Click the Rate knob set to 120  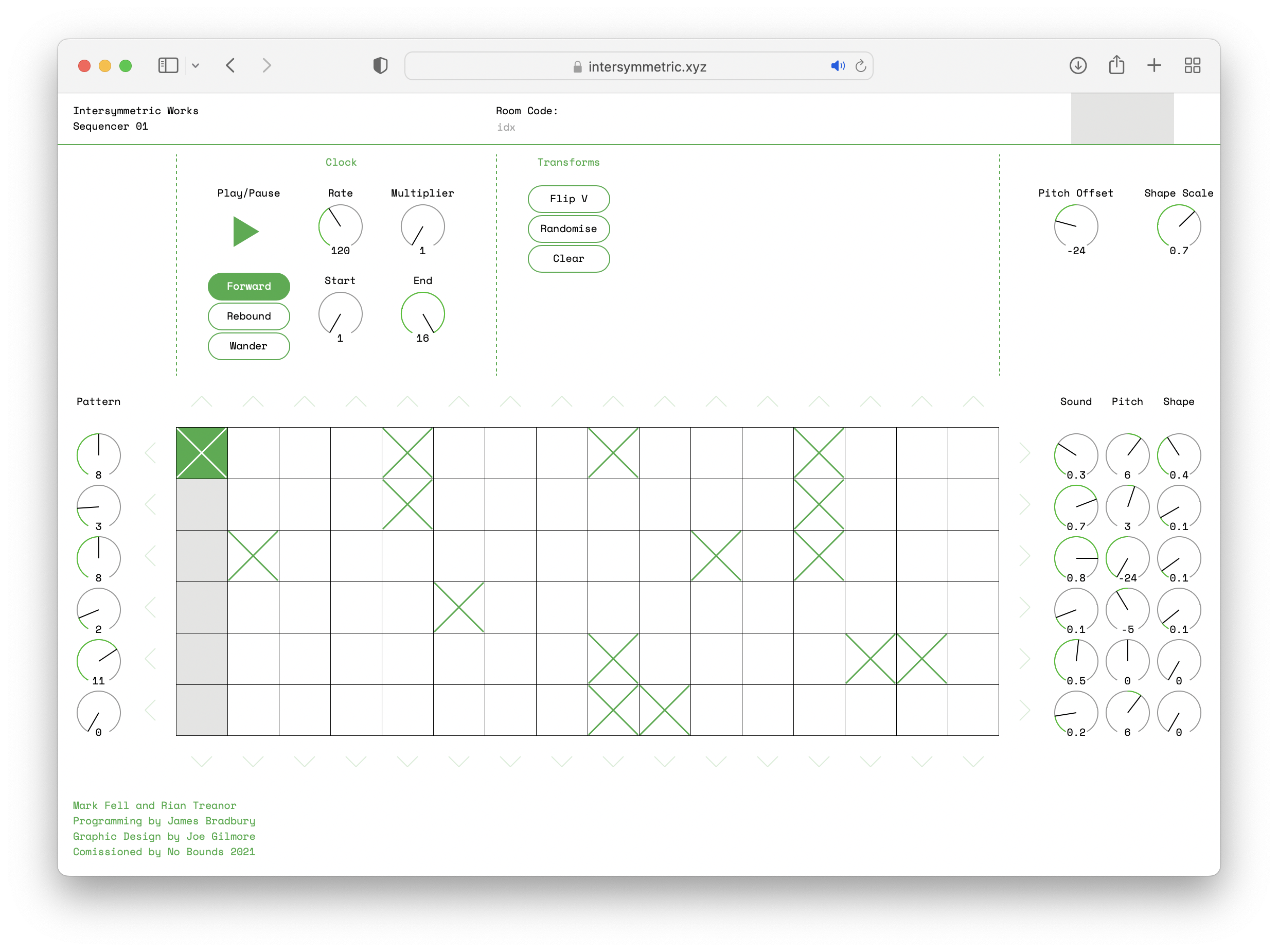tap(340, 226)
